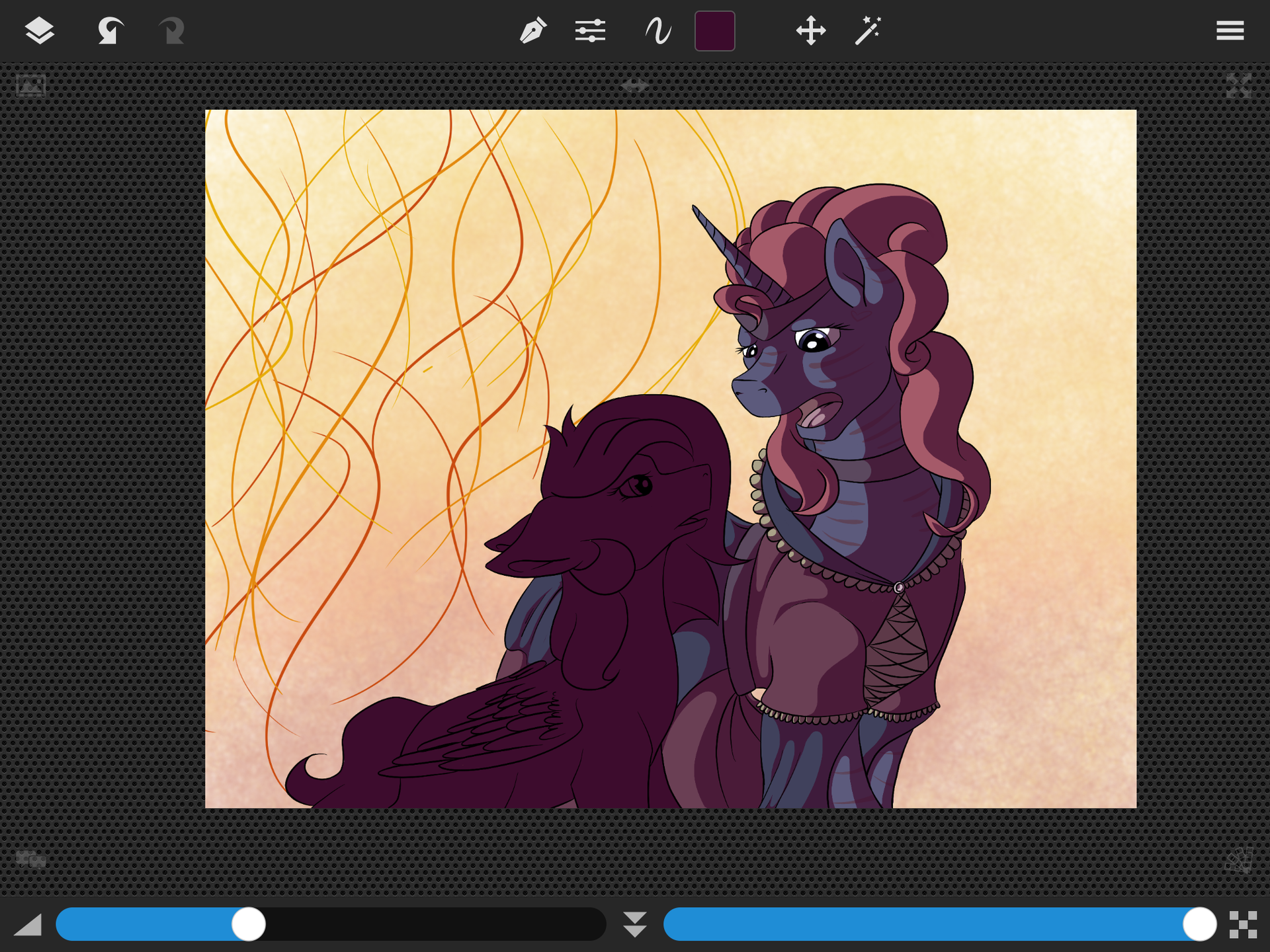The height and width of the screenshot is (952, 1270).
Task: Select the pen brush tool
Action: 532,30
